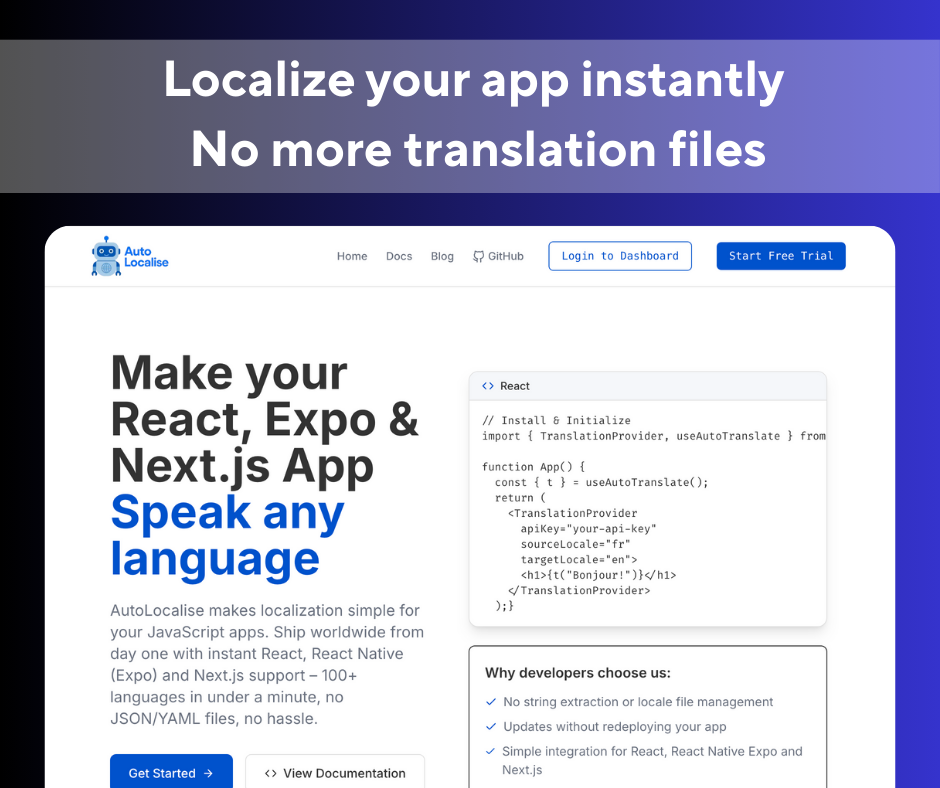Click the checkmark beside 'Simple integration for React'
The image size is (940, 788).
(x=490, y=751)
